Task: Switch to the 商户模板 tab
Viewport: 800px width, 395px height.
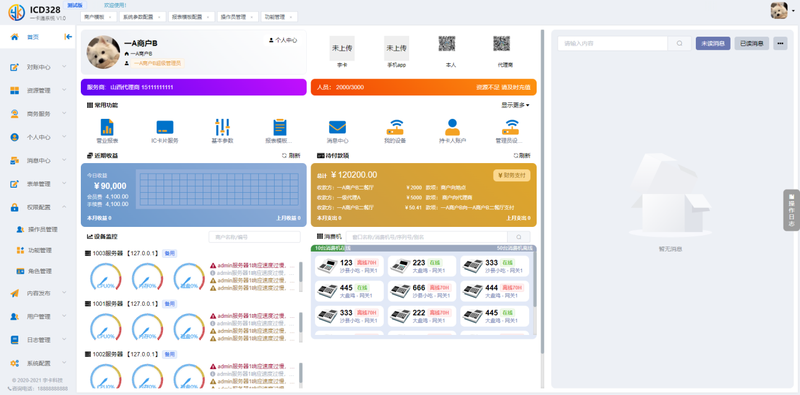Action: pyautogui.click(x=94, y=17)
